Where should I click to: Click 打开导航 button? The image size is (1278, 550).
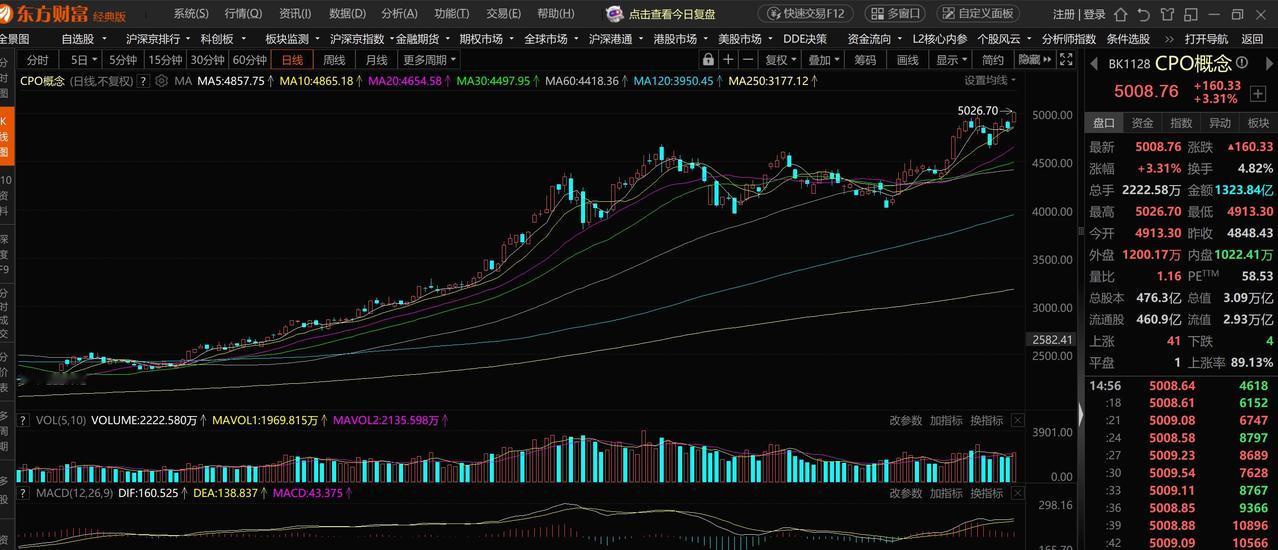[1206, 39]
